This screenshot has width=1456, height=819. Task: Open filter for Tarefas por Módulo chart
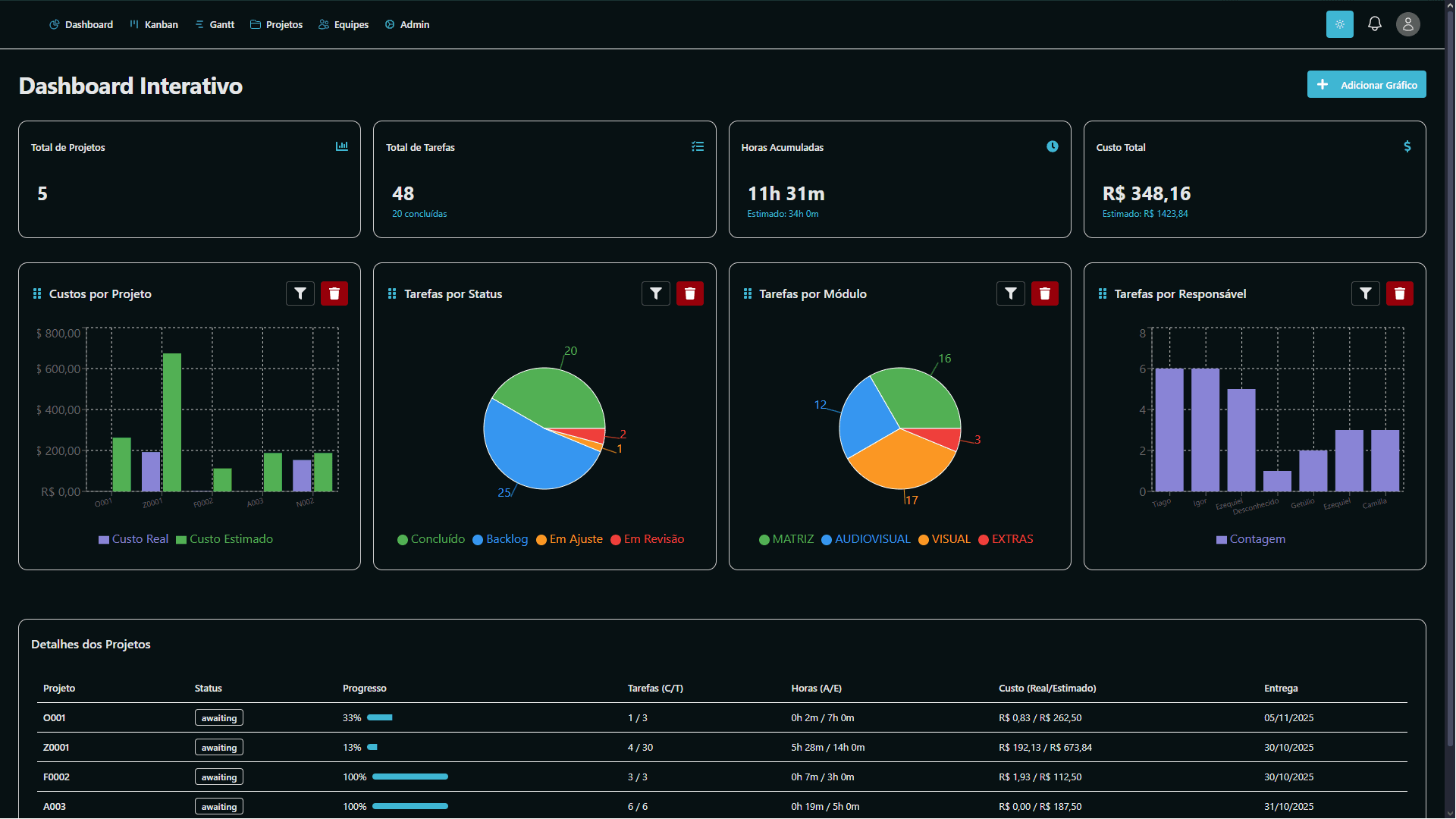tap(1010, 293)
